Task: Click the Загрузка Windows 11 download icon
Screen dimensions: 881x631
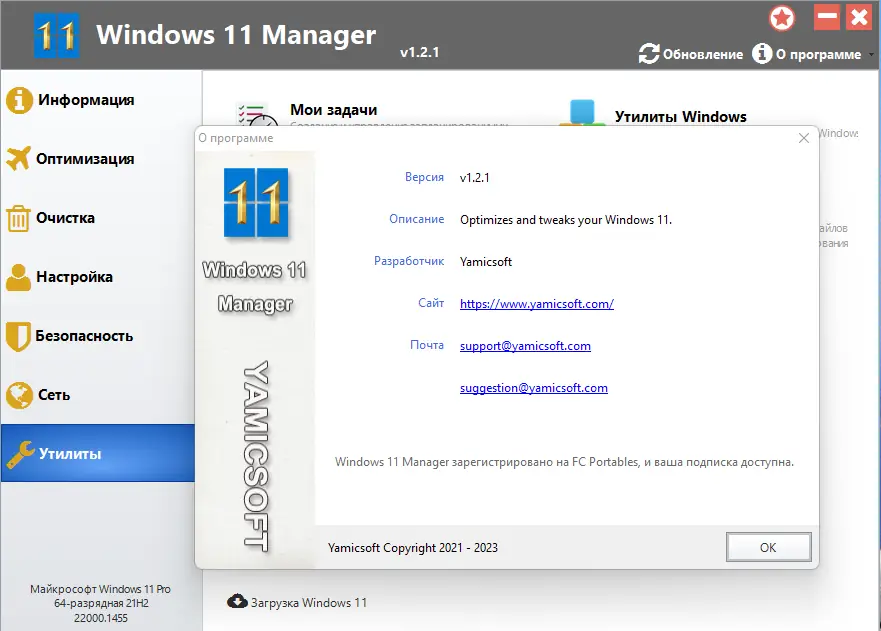Action: pos(235,602)
